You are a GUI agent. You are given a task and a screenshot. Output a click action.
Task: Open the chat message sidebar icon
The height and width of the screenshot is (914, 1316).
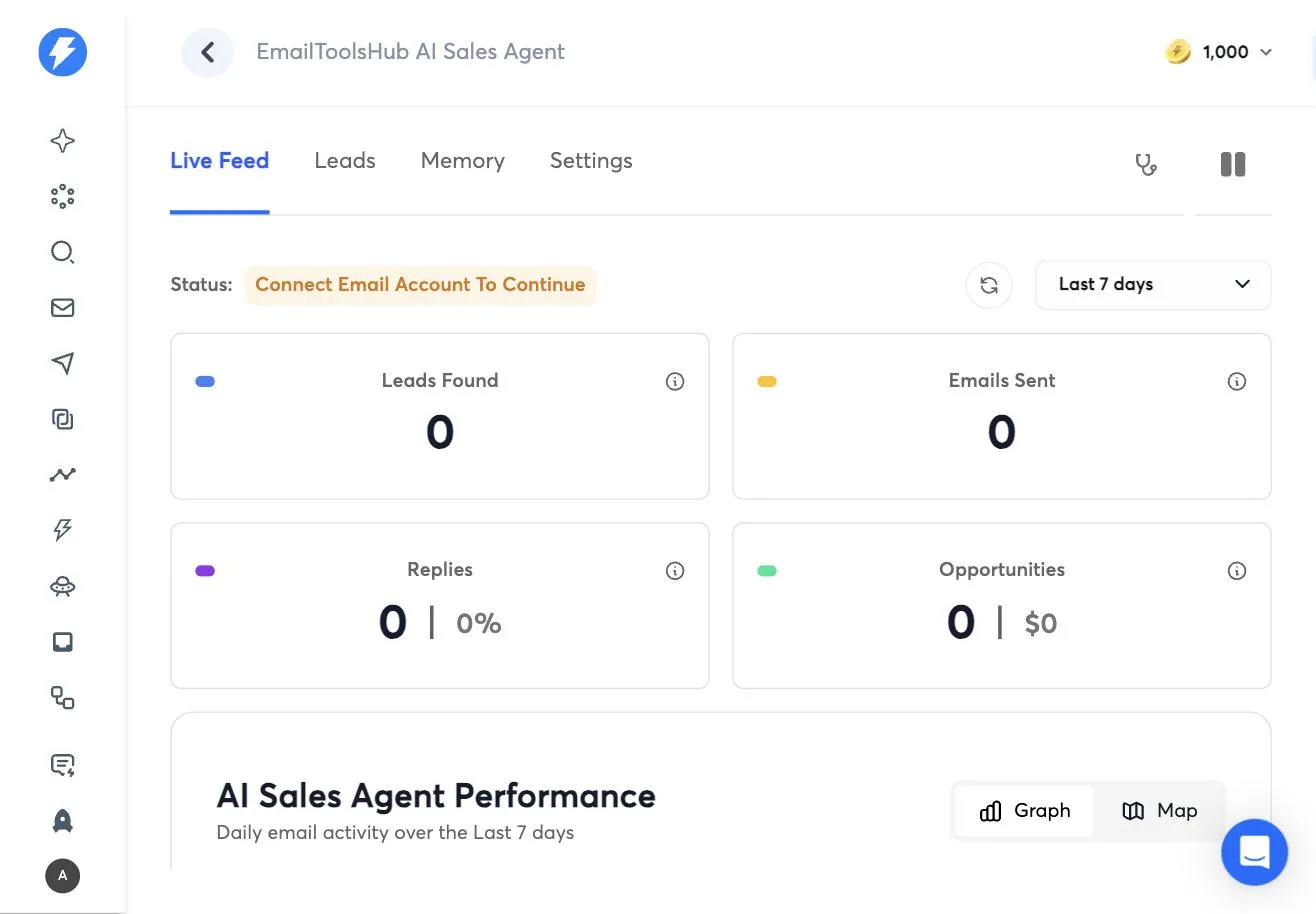tap(63, 766)
